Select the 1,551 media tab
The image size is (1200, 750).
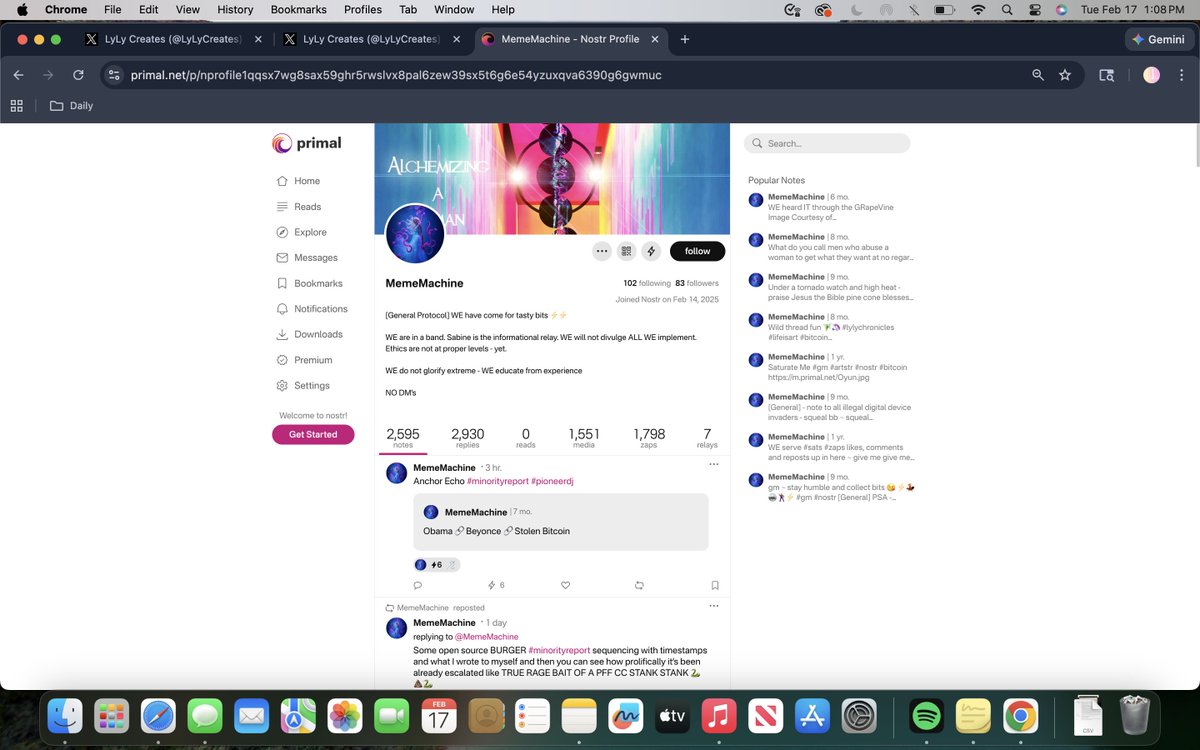tap(584, 438)
